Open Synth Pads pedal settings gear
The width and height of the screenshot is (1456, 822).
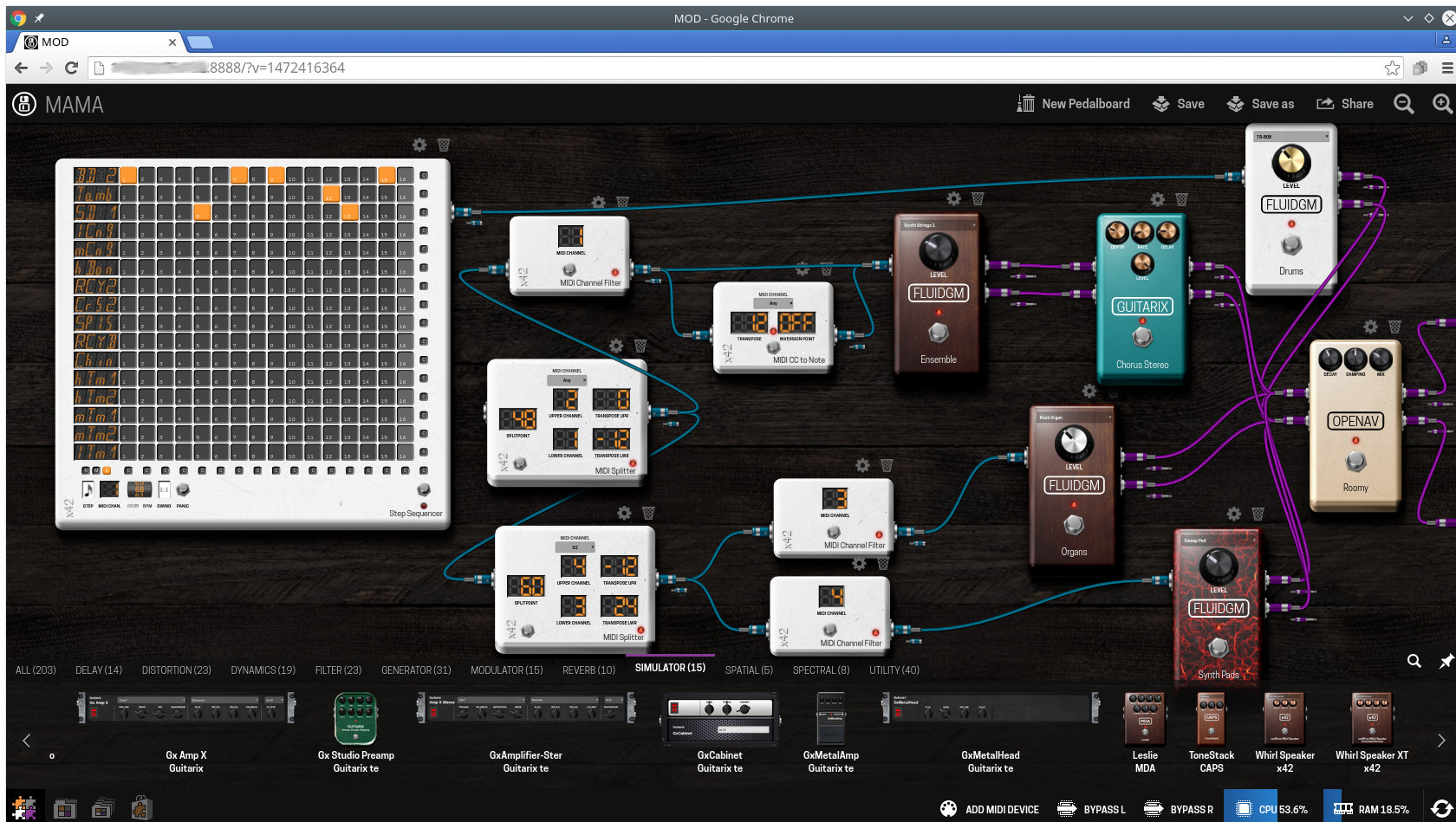pyautogui.click(x=1233, y=514)
